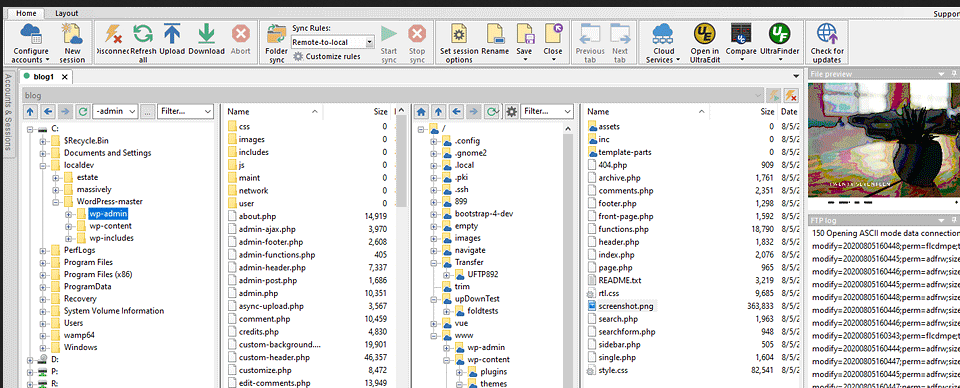Open the Folder sync tool
Viewport: 960px width, 388px height.
(277, 43)
